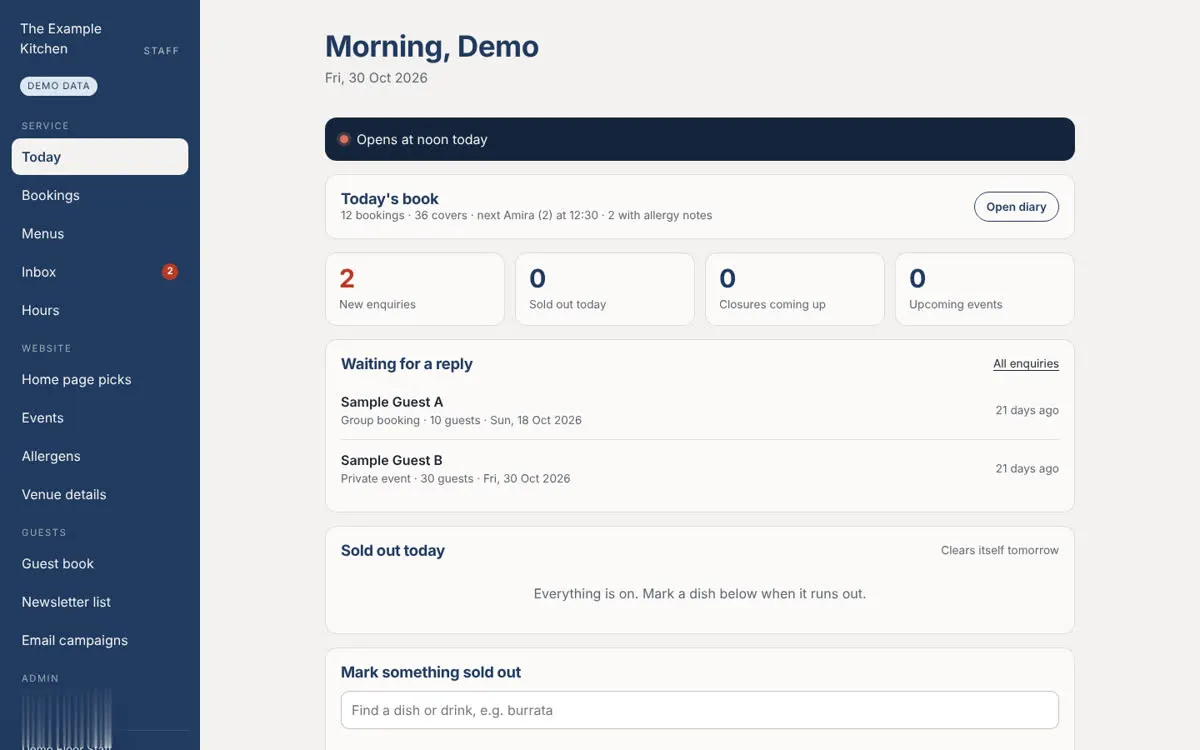
Task: Open the Inbox sidebar item
Action: coord(100,272)
